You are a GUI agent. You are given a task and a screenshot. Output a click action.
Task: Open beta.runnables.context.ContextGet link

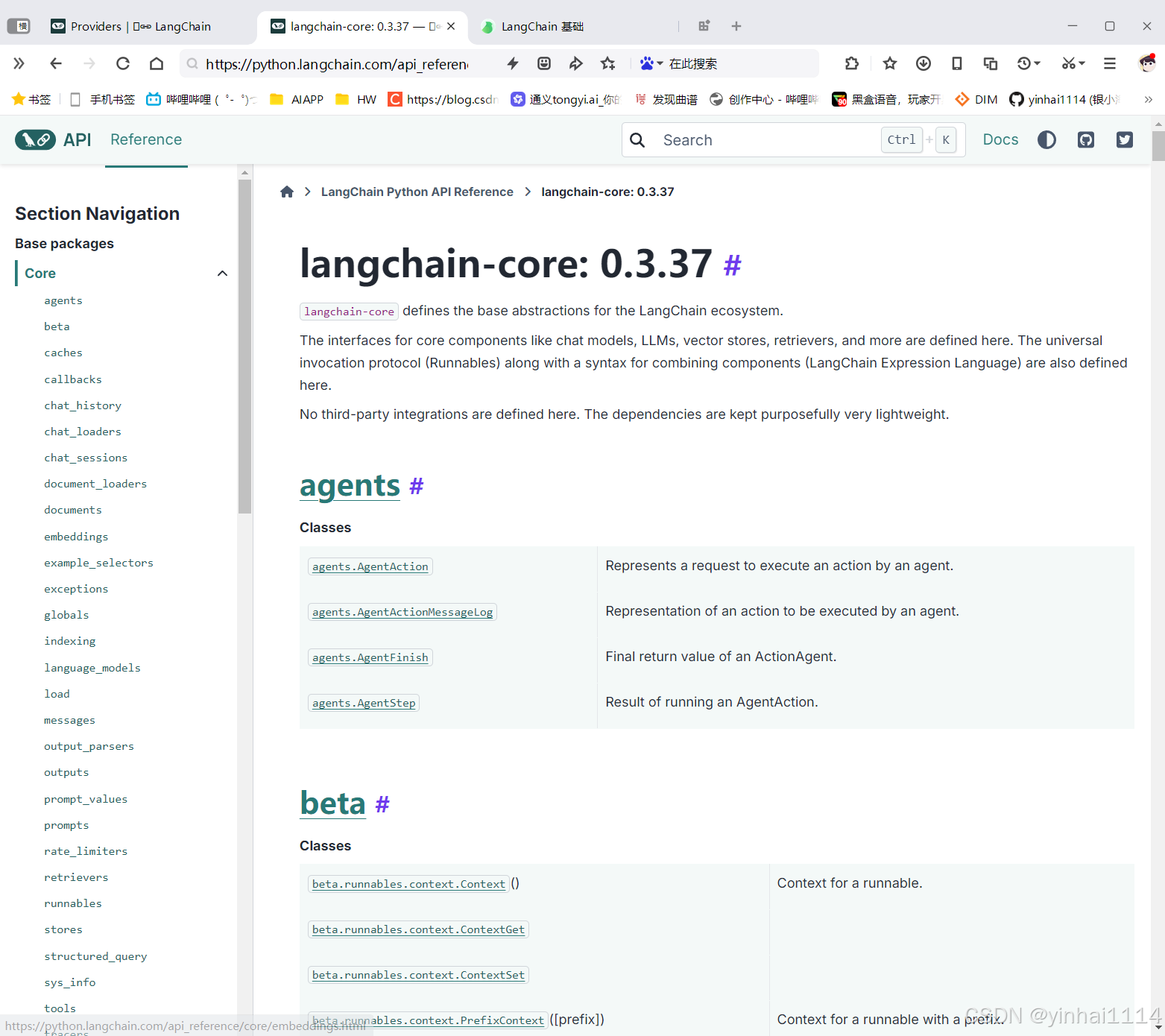coord(418,929)
